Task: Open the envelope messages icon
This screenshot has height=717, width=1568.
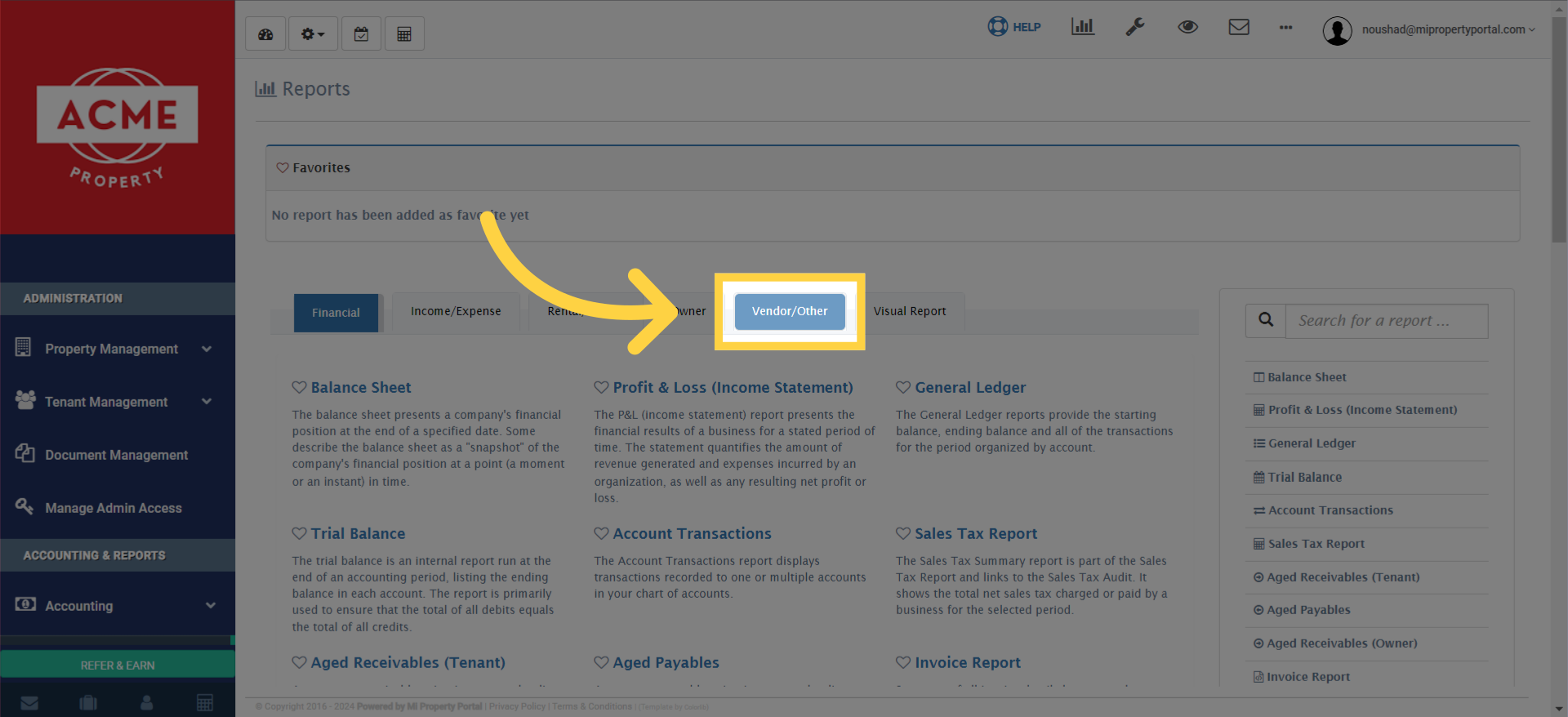Action: tap(1239, 27)
